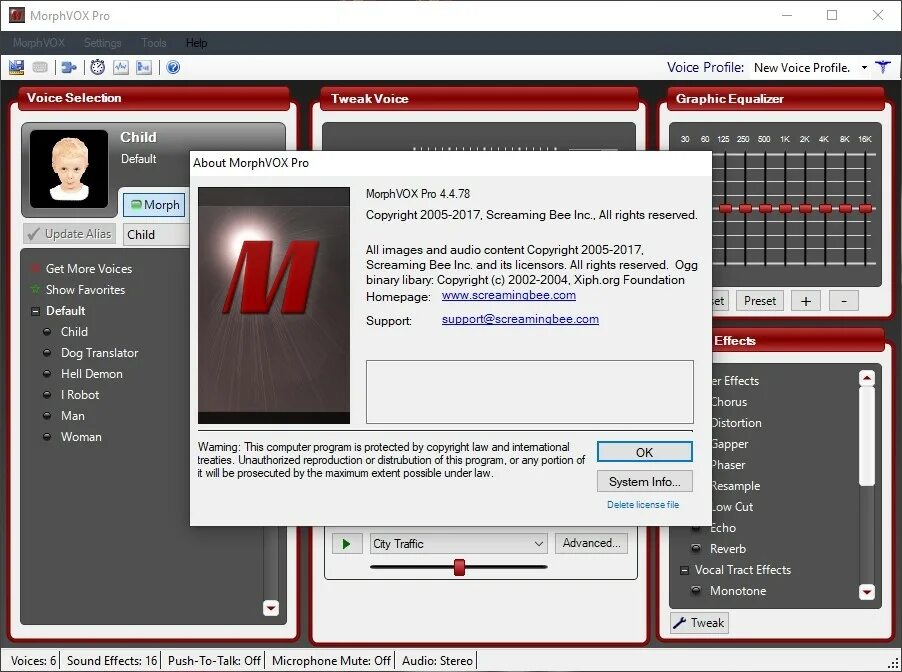Click the Delete license file link

643,505
